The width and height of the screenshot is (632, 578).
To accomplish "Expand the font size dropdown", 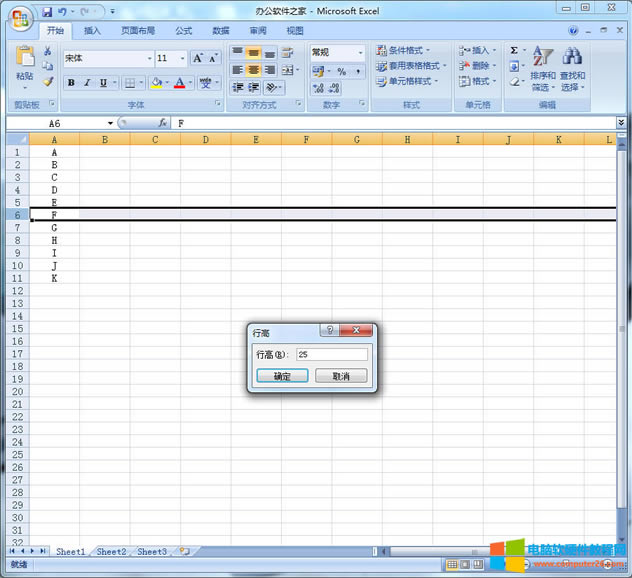I will tap(181, 59).
